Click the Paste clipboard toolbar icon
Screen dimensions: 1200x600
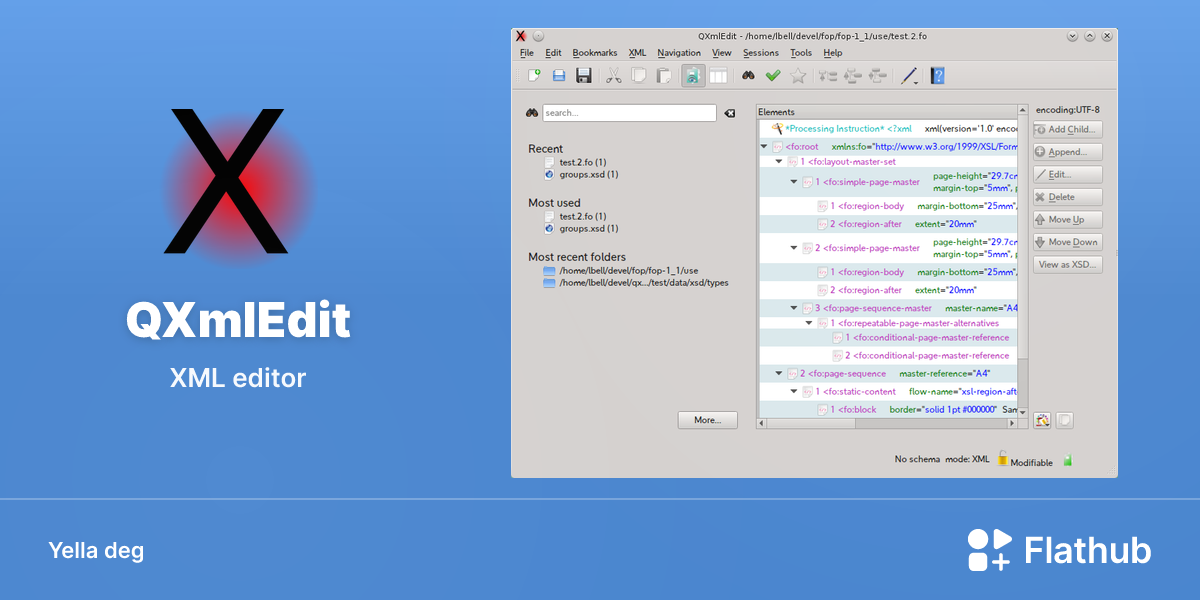pyautogui.click(x=663, y=75)
